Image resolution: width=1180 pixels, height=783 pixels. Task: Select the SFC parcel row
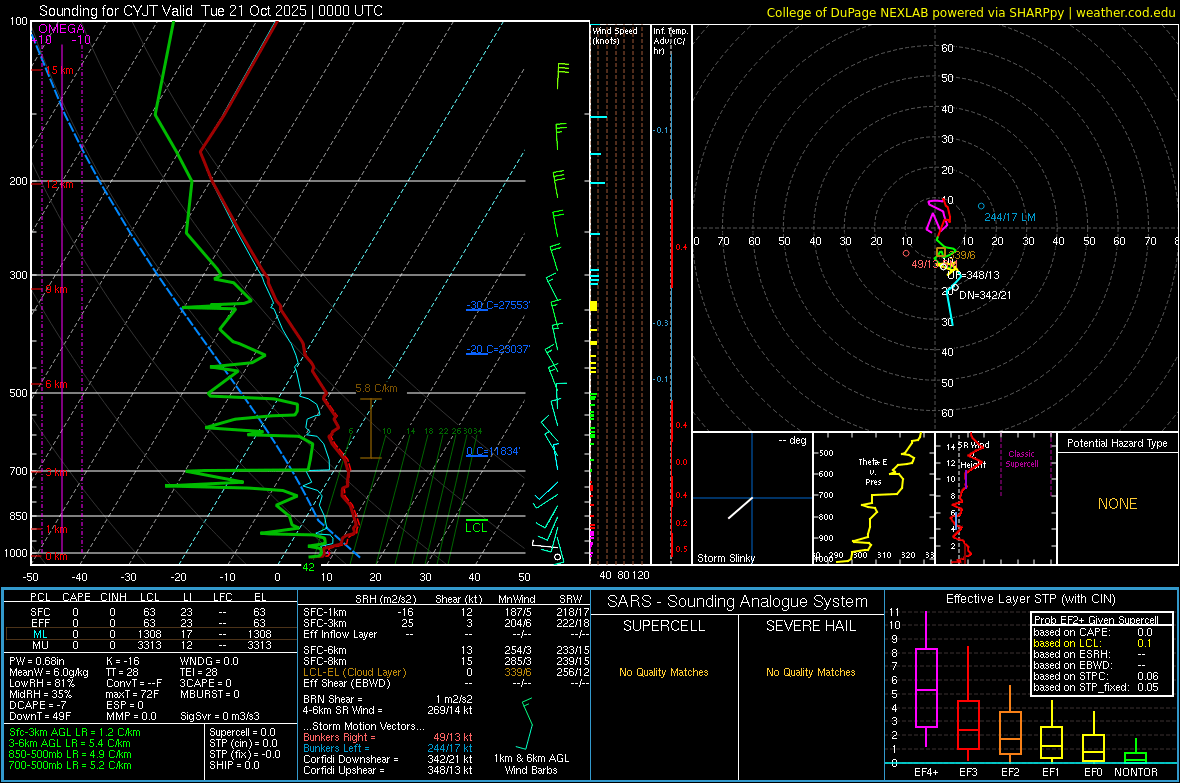point(150,612)
